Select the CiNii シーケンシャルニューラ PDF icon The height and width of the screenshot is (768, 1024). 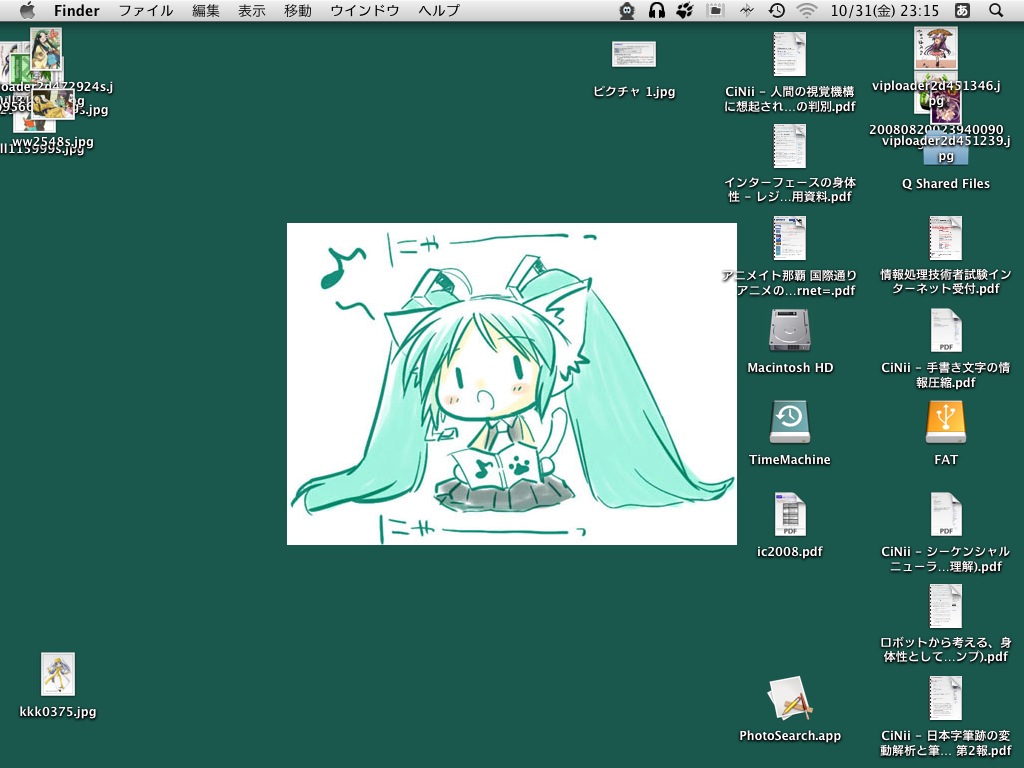(x=946, y=515)
